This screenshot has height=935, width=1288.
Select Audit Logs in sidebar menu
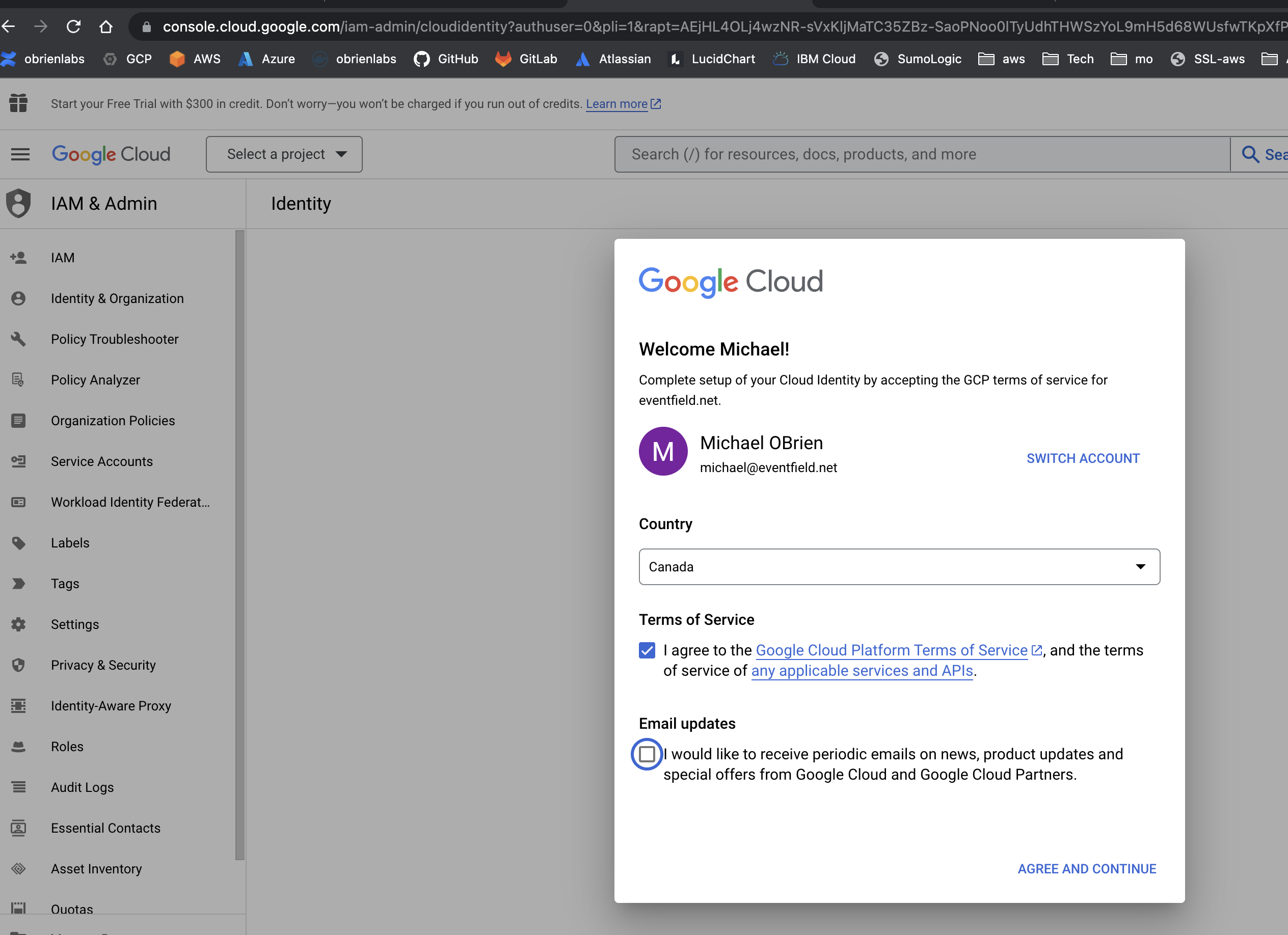[82, 787]
